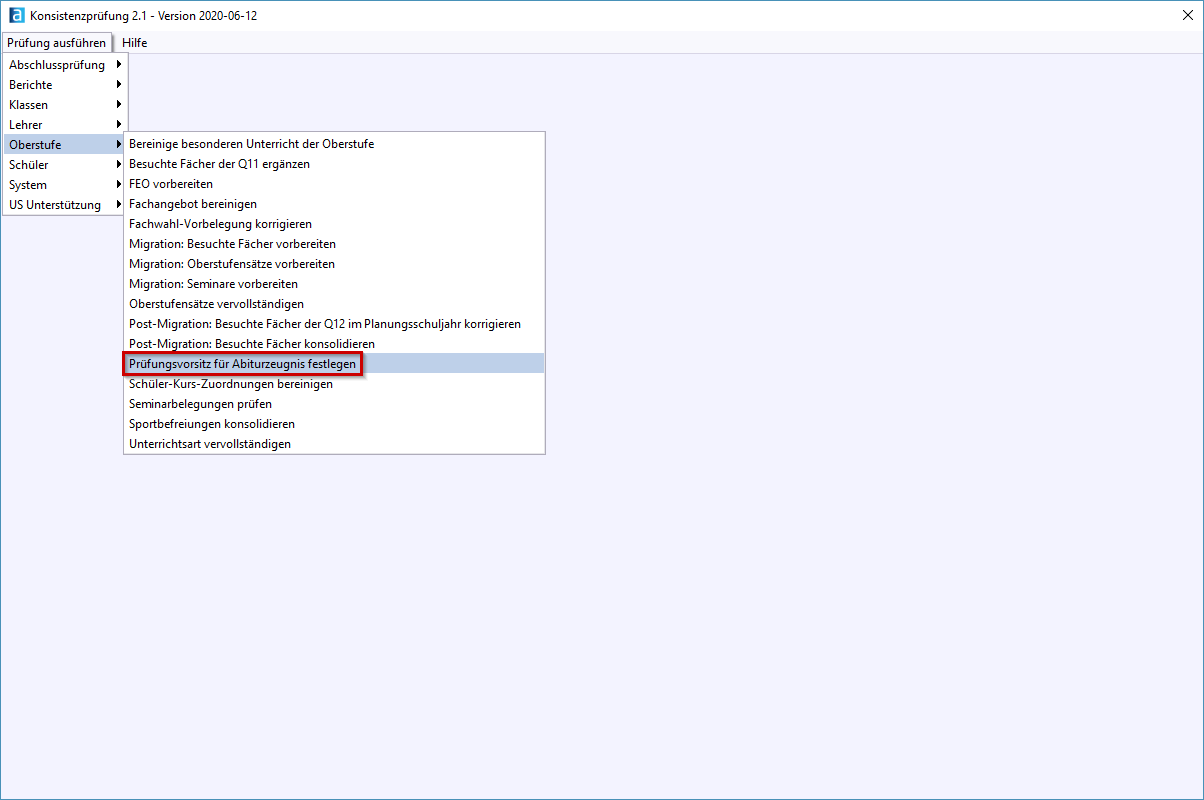
Task: Choose Post-Migration: Besuchte Fächer der Q12 korrigieren
Action: 334,324
